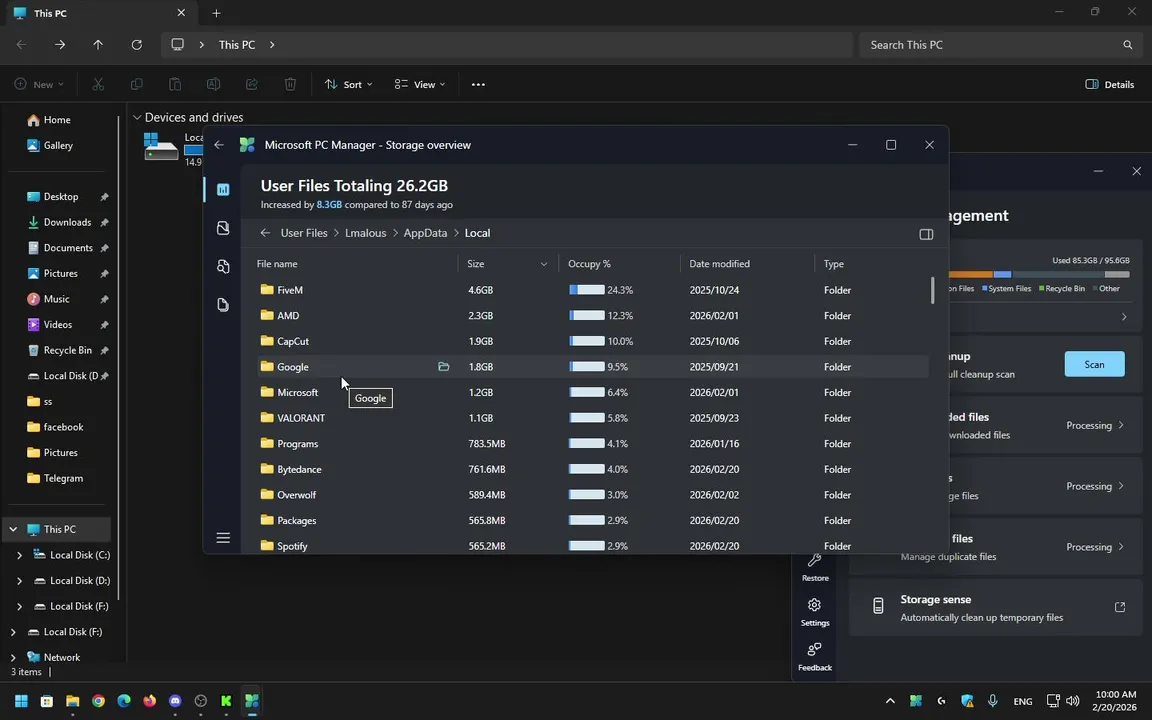1152x720 pixels.
Task: Show hidden system tray icons
Action: pyautogui.click(x=890, y=701)
